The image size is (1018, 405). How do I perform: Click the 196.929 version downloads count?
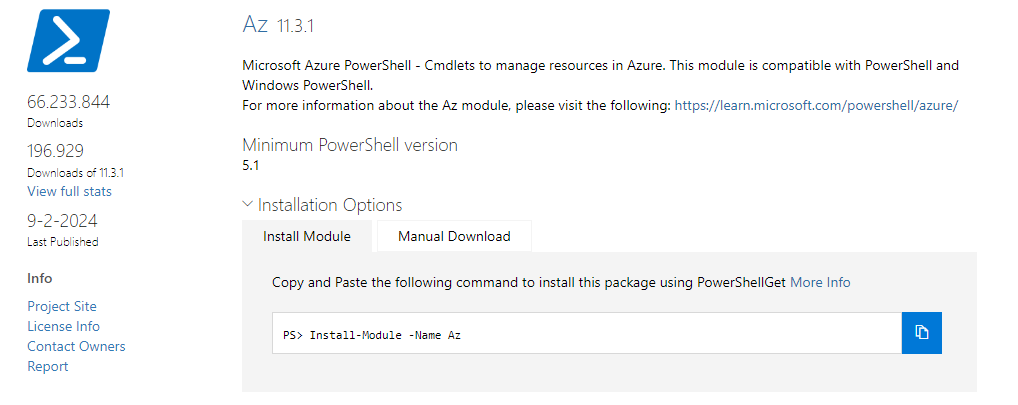[56, 151]
